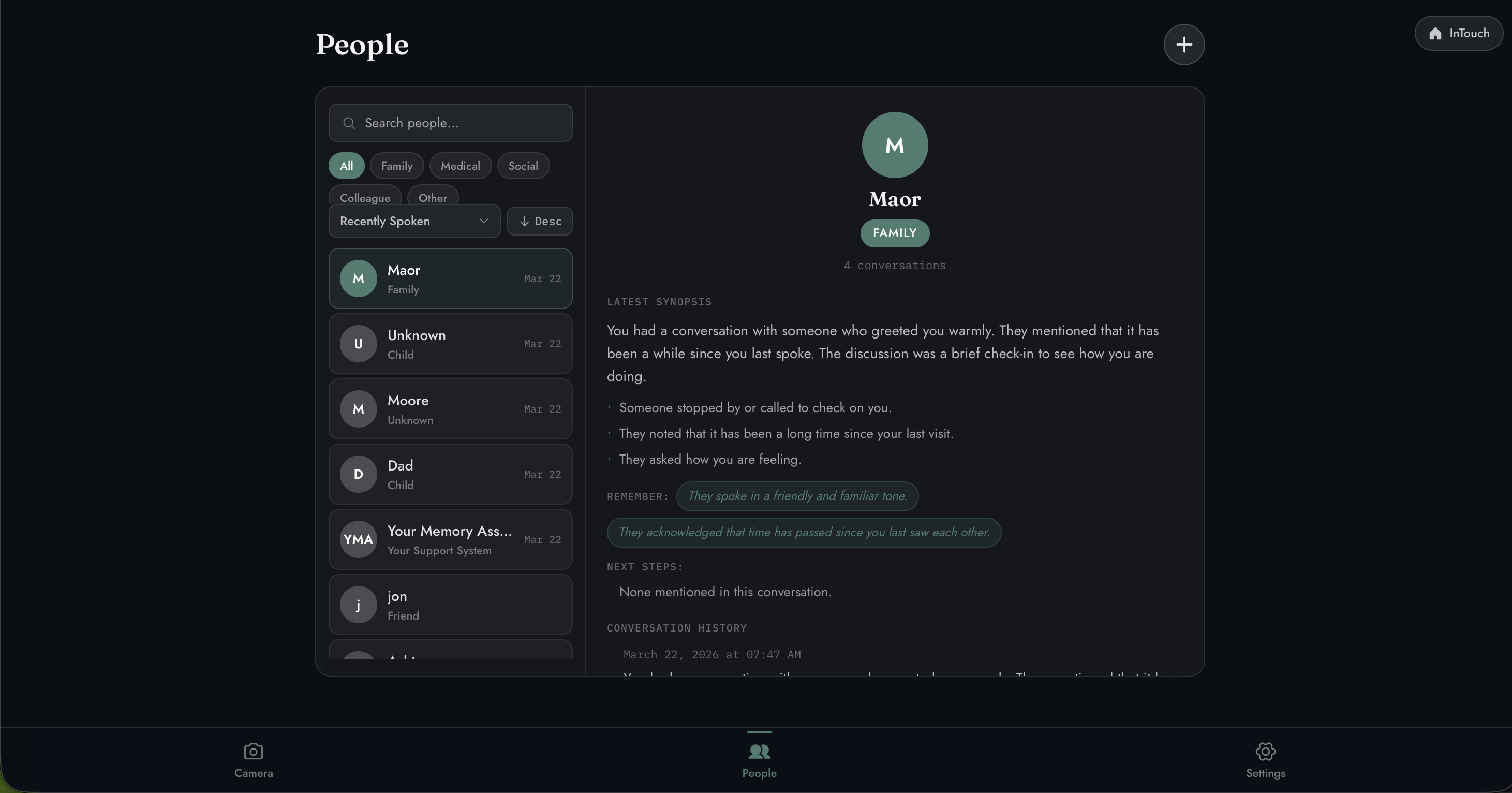Viewport: 1512px width, 793px height.
Task: Open the Moore contact entry
Action: (450, 409)
